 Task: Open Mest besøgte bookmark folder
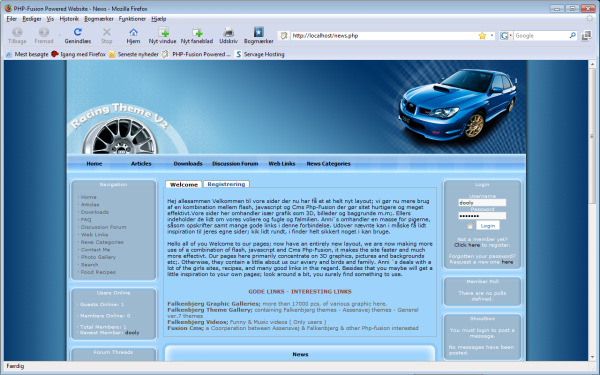click(x=27, y=54)
